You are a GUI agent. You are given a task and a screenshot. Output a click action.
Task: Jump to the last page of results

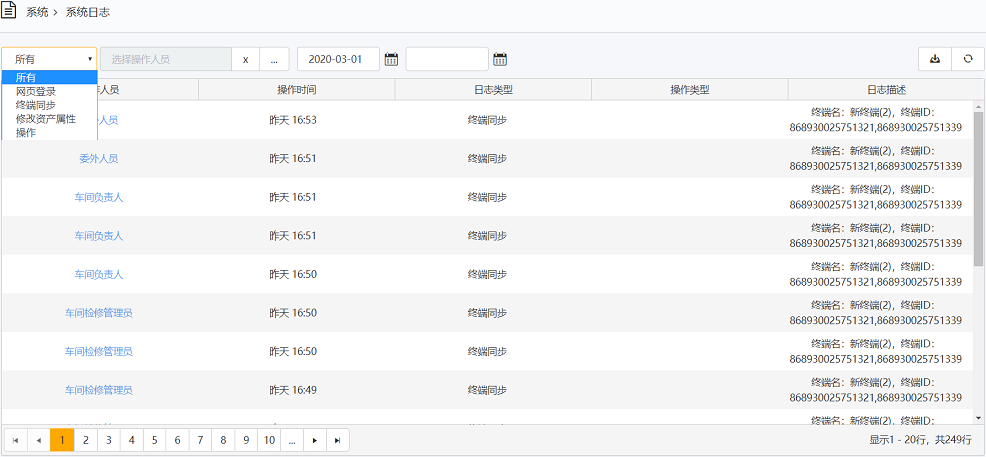[x=338, y=439]
